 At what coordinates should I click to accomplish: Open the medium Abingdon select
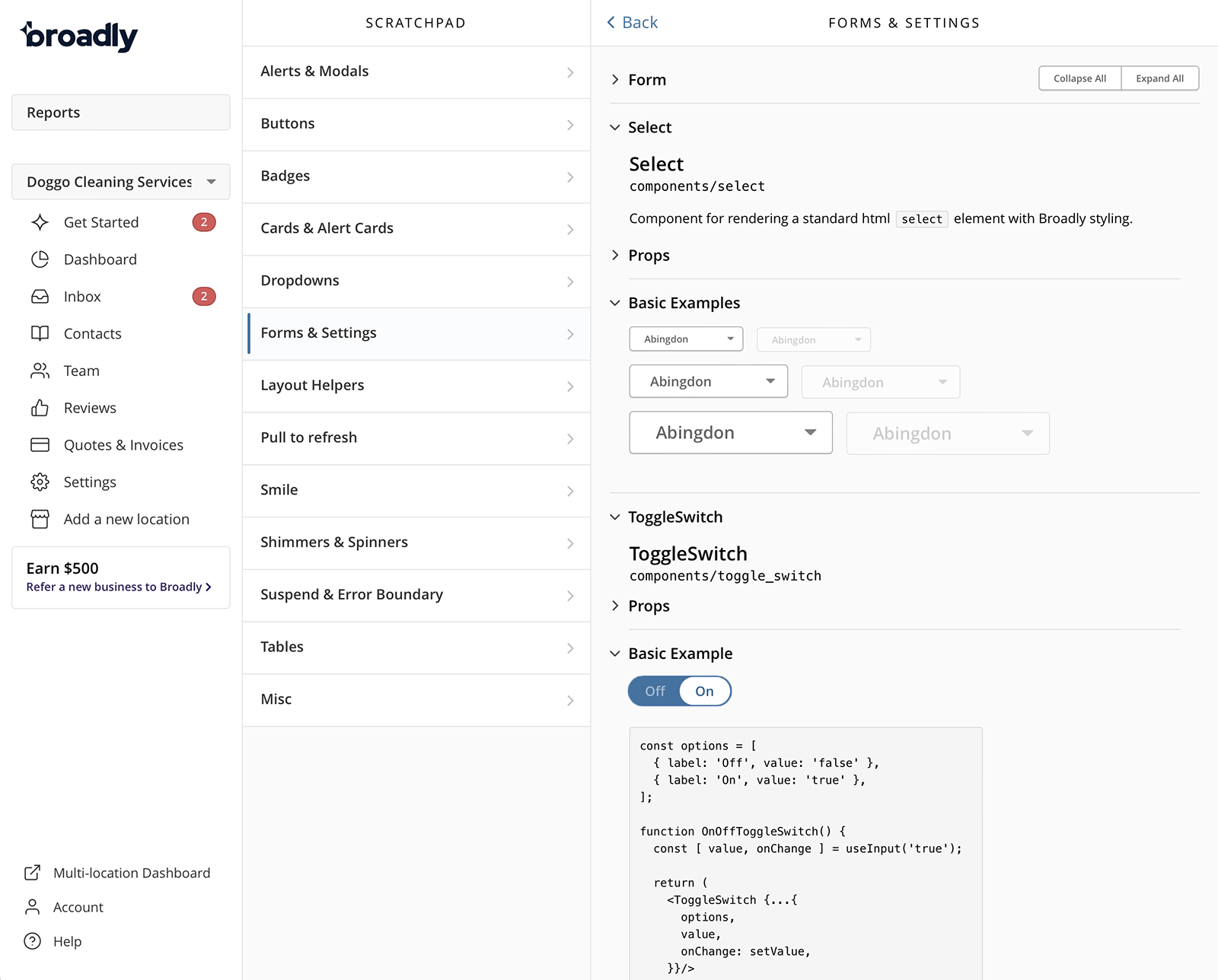(x=708, y=381)
